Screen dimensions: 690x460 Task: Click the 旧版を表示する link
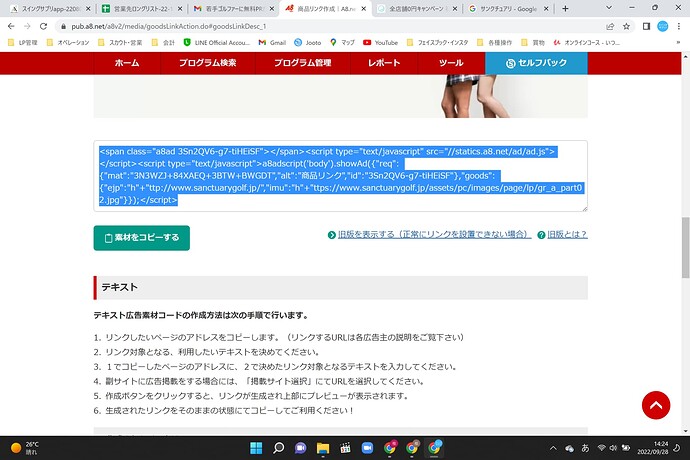pos(434,234)
